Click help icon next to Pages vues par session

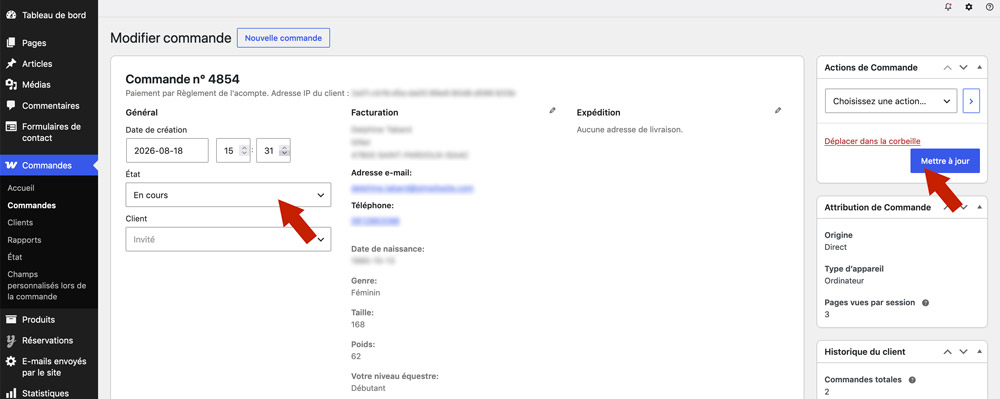click(925, 303)
